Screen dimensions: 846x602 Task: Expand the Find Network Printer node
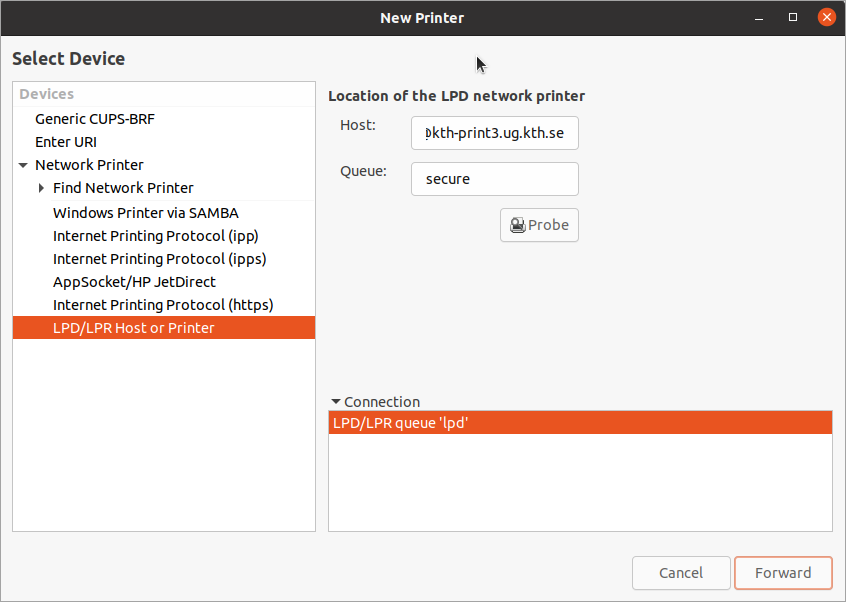(x=41, y=188)
